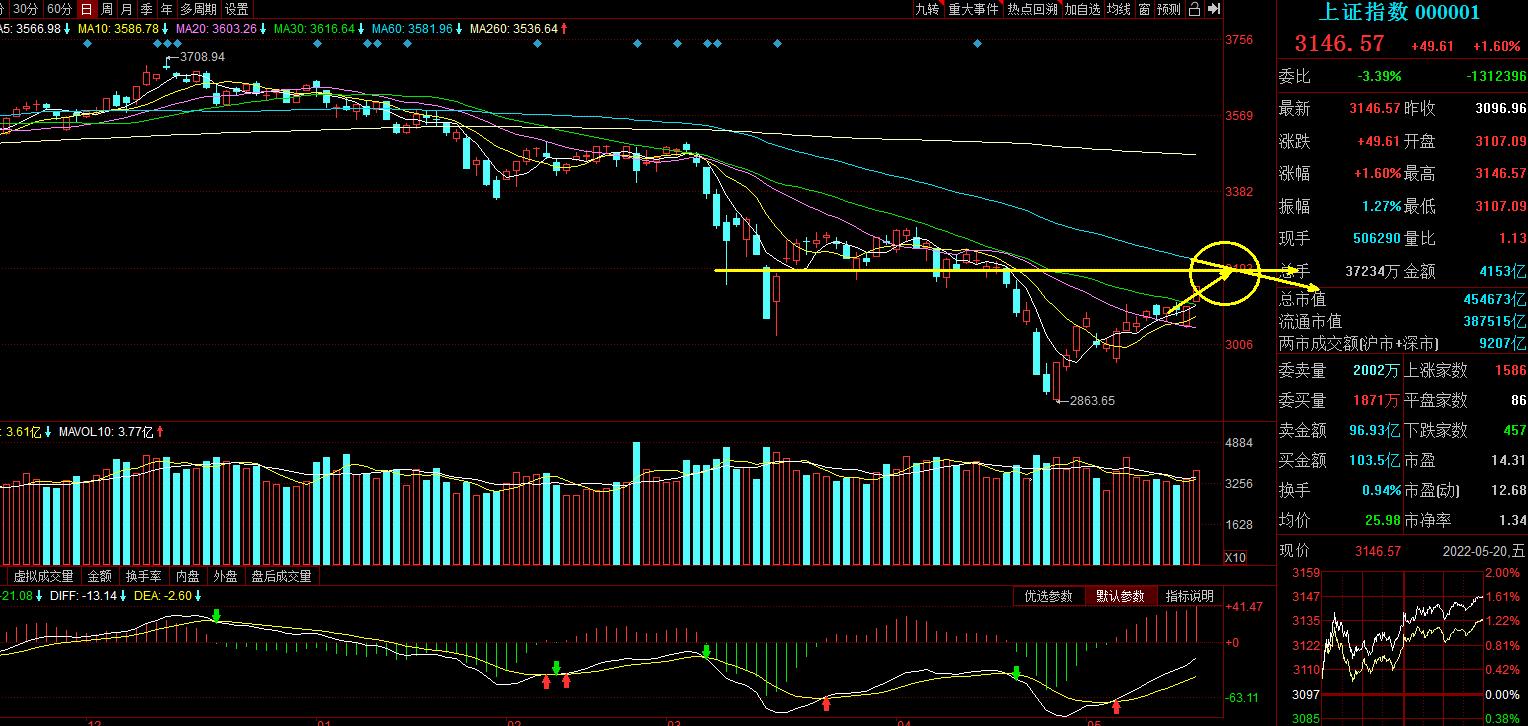Image resolution: width=1528 pixels, height=726 pixels.
Task: Select the 金额 tab under volume chart
Action: point(100,576)
